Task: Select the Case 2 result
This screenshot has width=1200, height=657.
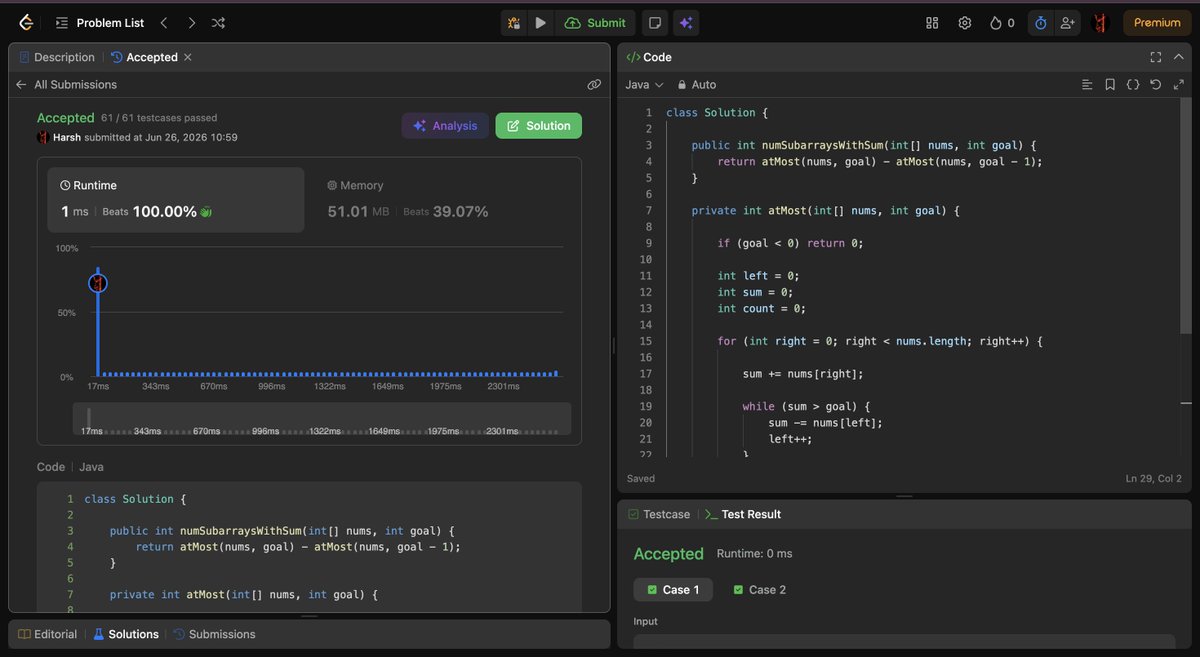Action: pyautogui.click(x=759, y=590)
